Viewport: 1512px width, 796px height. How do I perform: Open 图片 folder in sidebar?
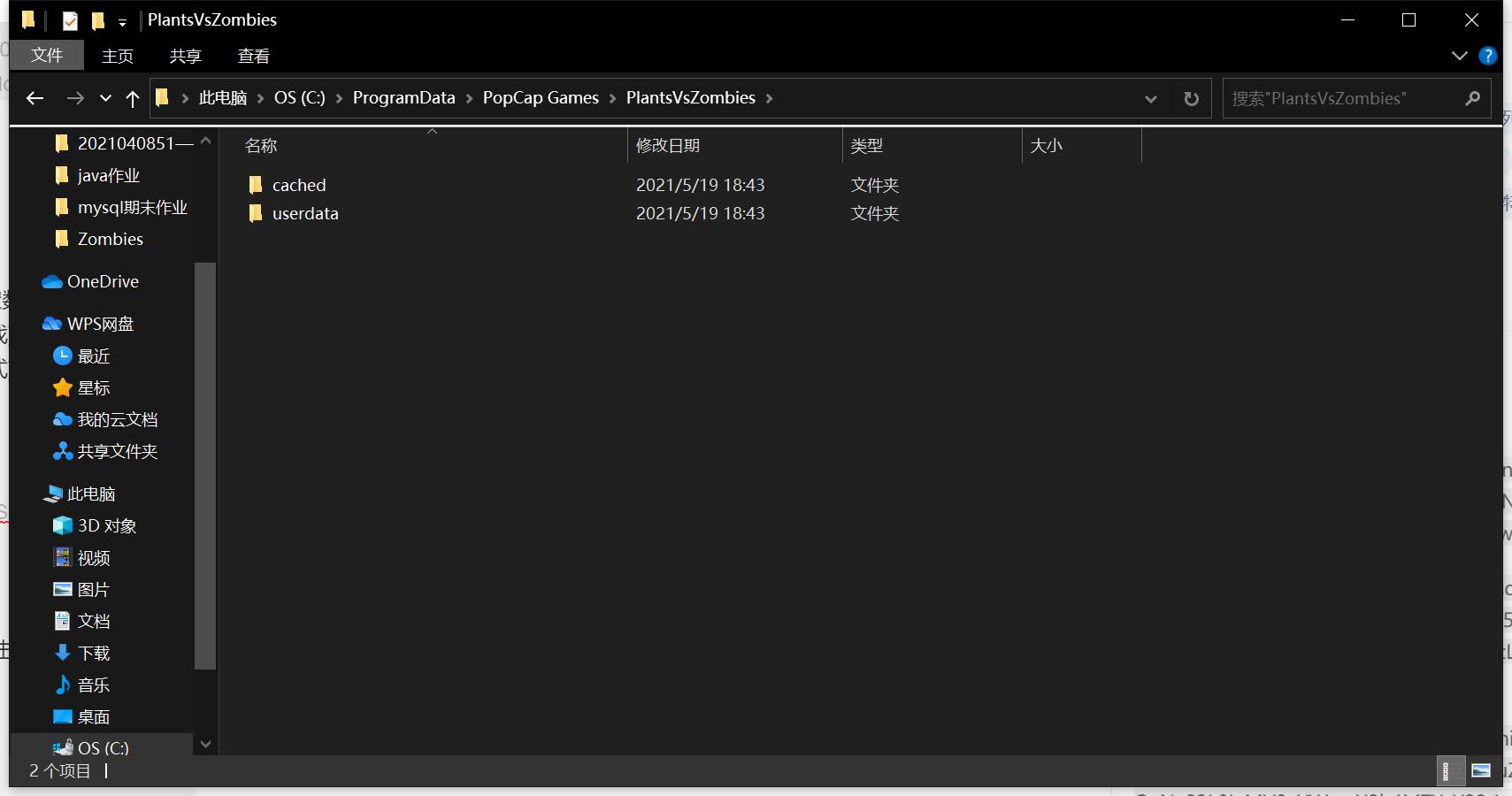pyautogui.click(x=94, y=589)
